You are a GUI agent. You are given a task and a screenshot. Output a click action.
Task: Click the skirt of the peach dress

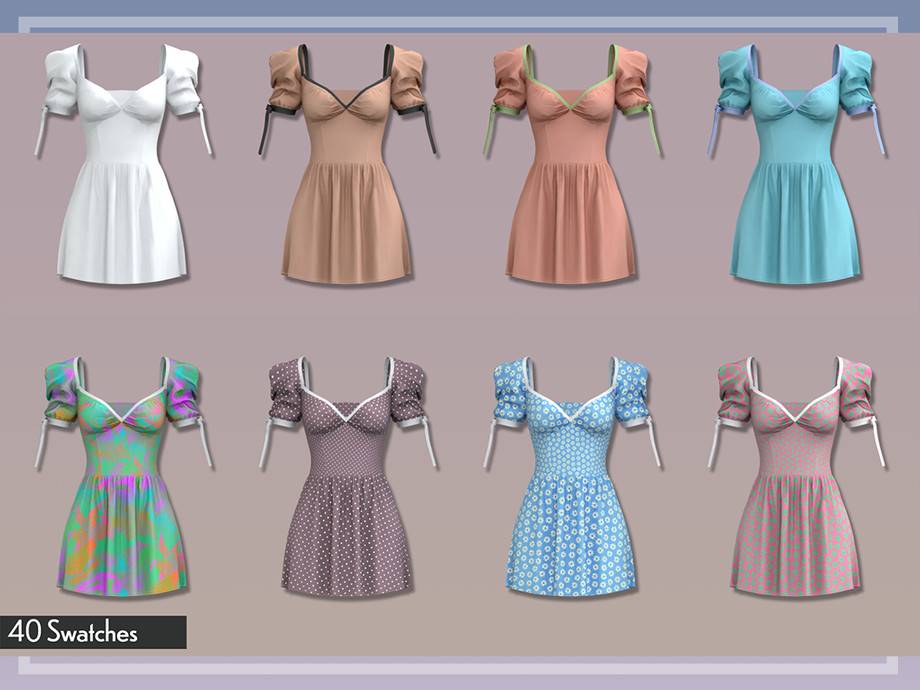click(571, 225)
